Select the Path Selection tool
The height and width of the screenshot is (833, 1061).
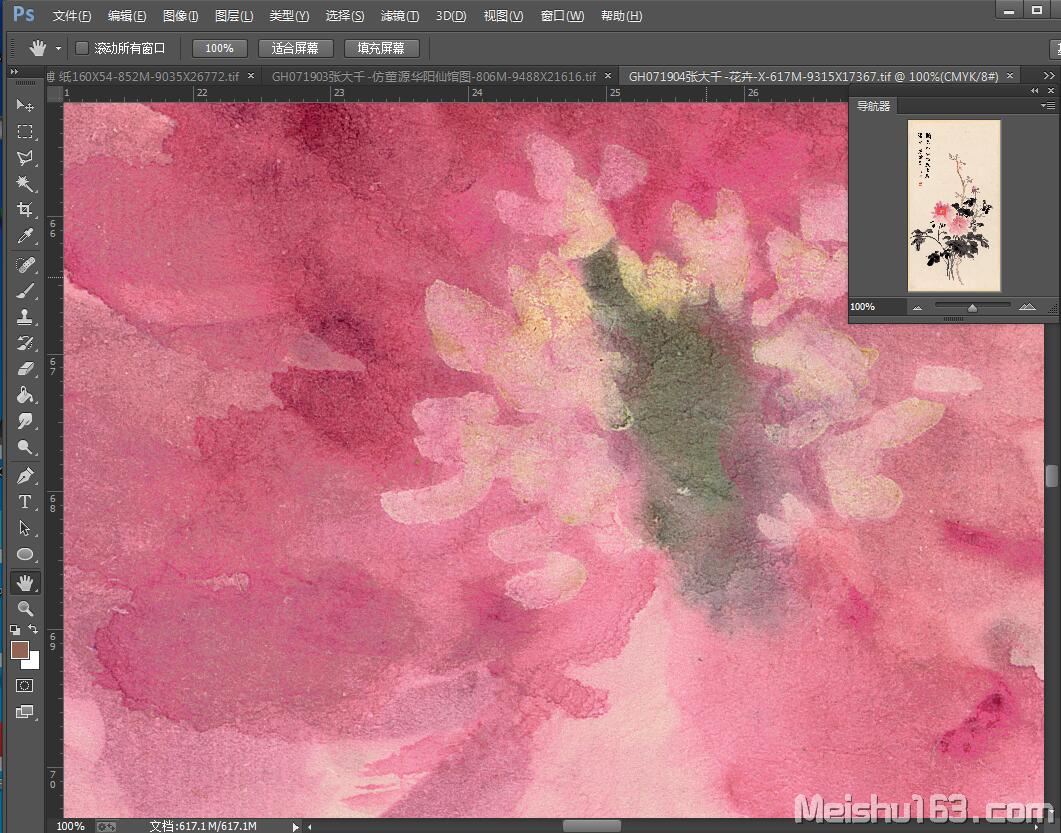[x=25, y=528]
